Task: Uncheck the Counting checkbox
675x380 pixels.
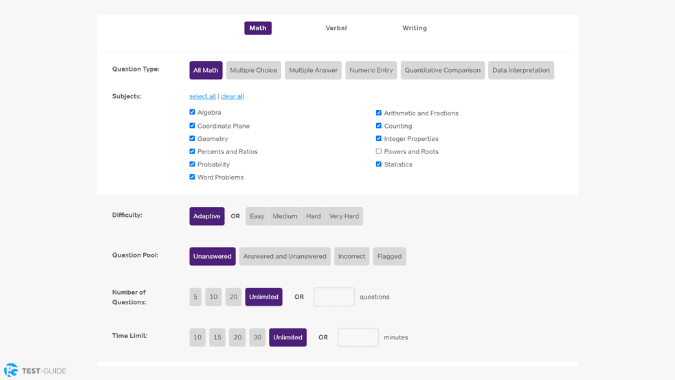Action: tap(378, 126)
